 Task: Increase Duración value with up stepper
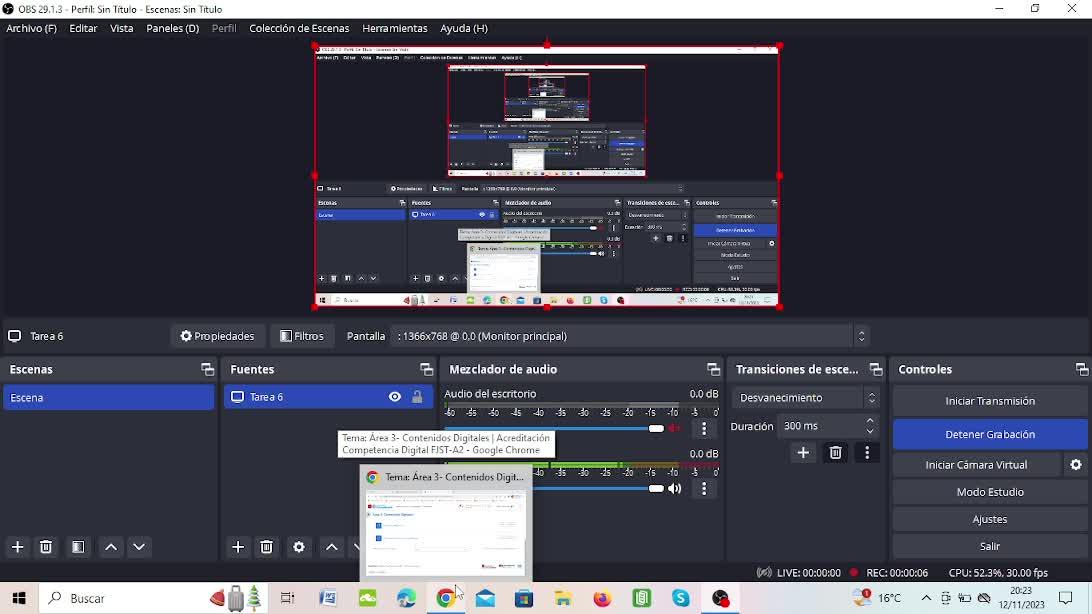coord(870,421)
